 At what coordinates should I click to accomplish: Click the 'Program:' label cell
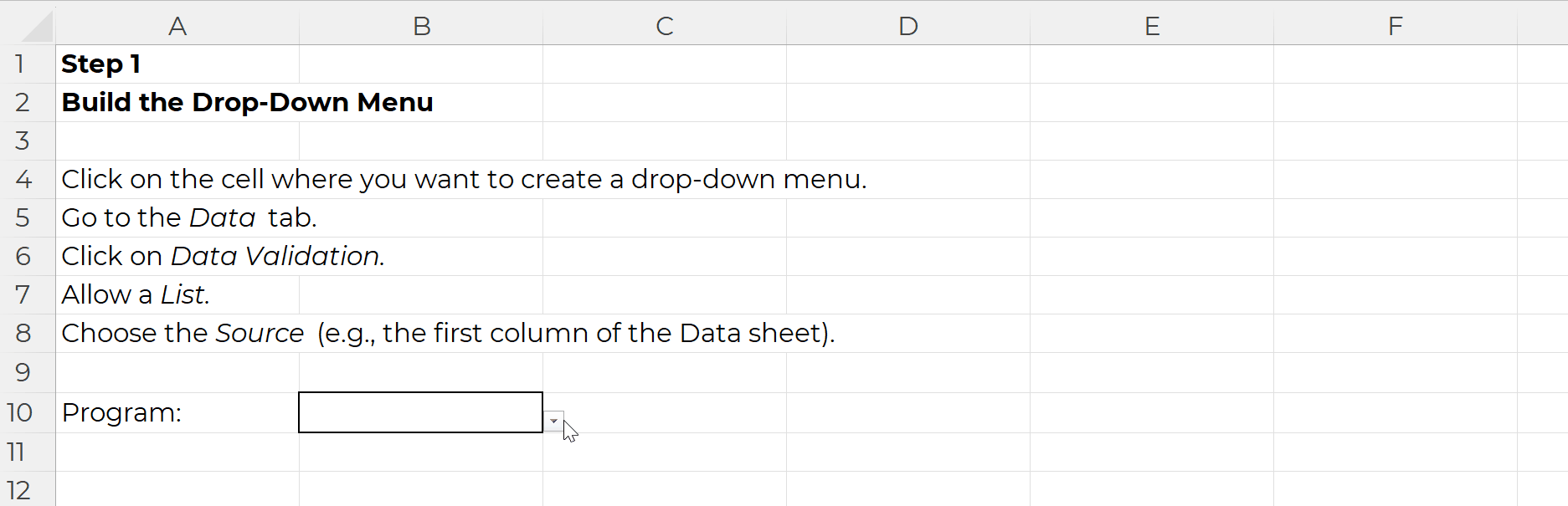point(177,412)
